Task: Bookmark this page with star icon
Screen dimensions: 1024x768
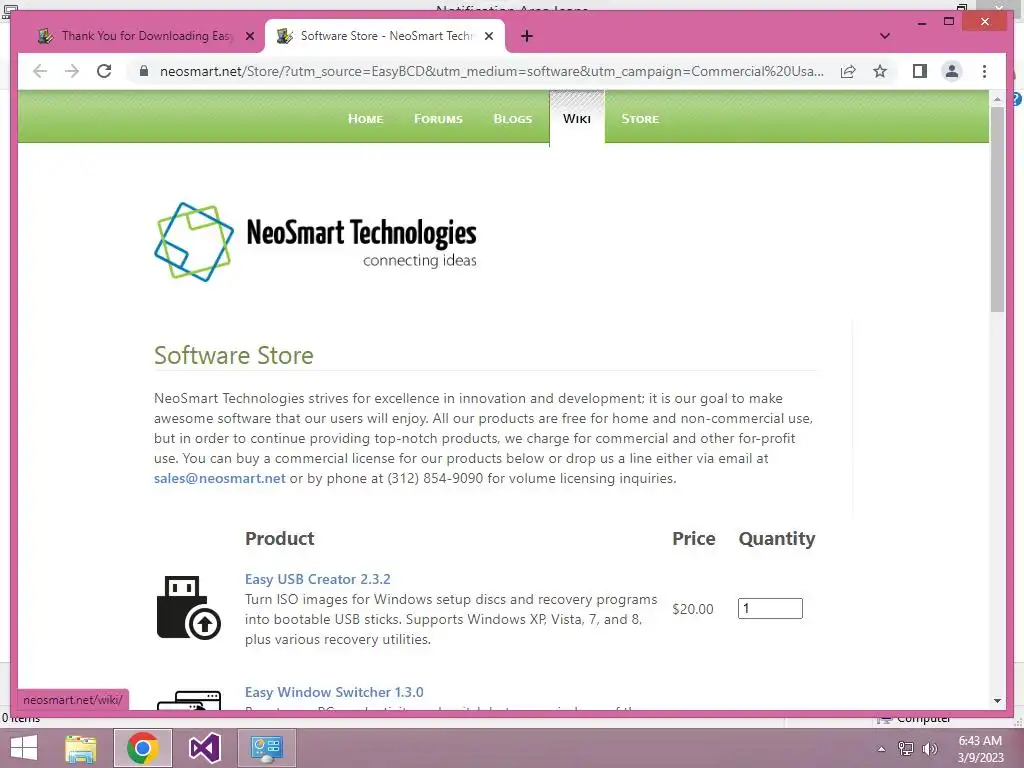Action: (x=880, y=71)
